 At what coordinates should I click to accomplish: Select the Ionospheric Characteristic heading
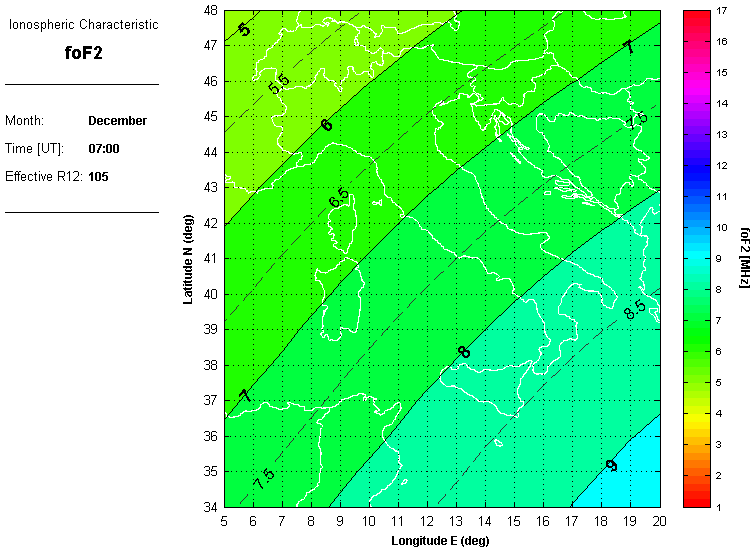point(83,23)
